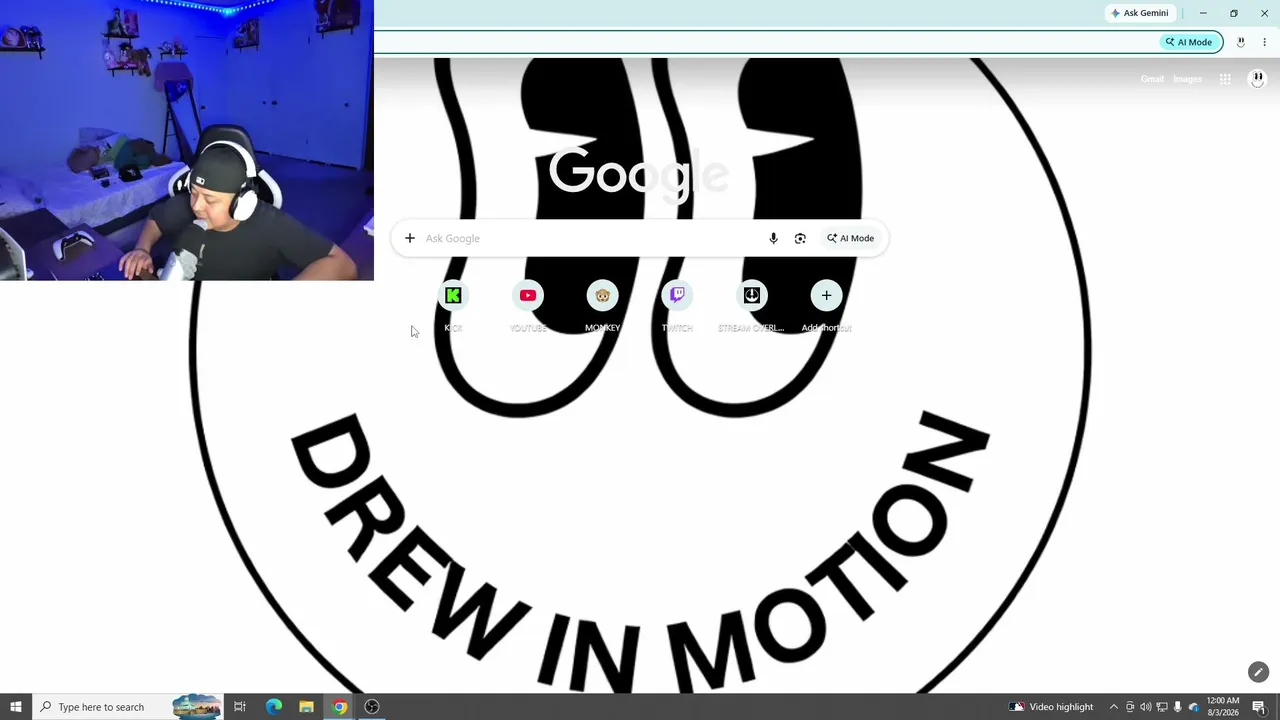Open OBS Studio from the taskbar

[x=372, y=707]
